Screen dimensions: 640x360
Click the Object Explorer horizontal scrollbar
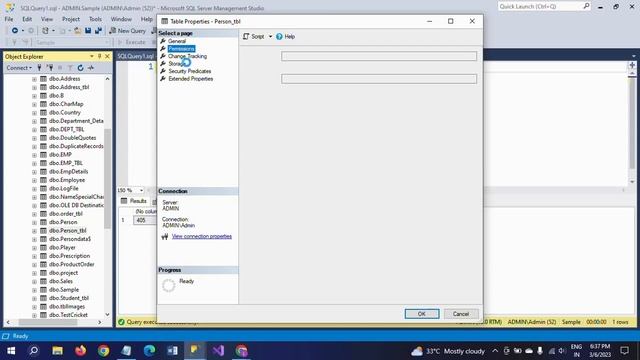(x=48, y=322)
